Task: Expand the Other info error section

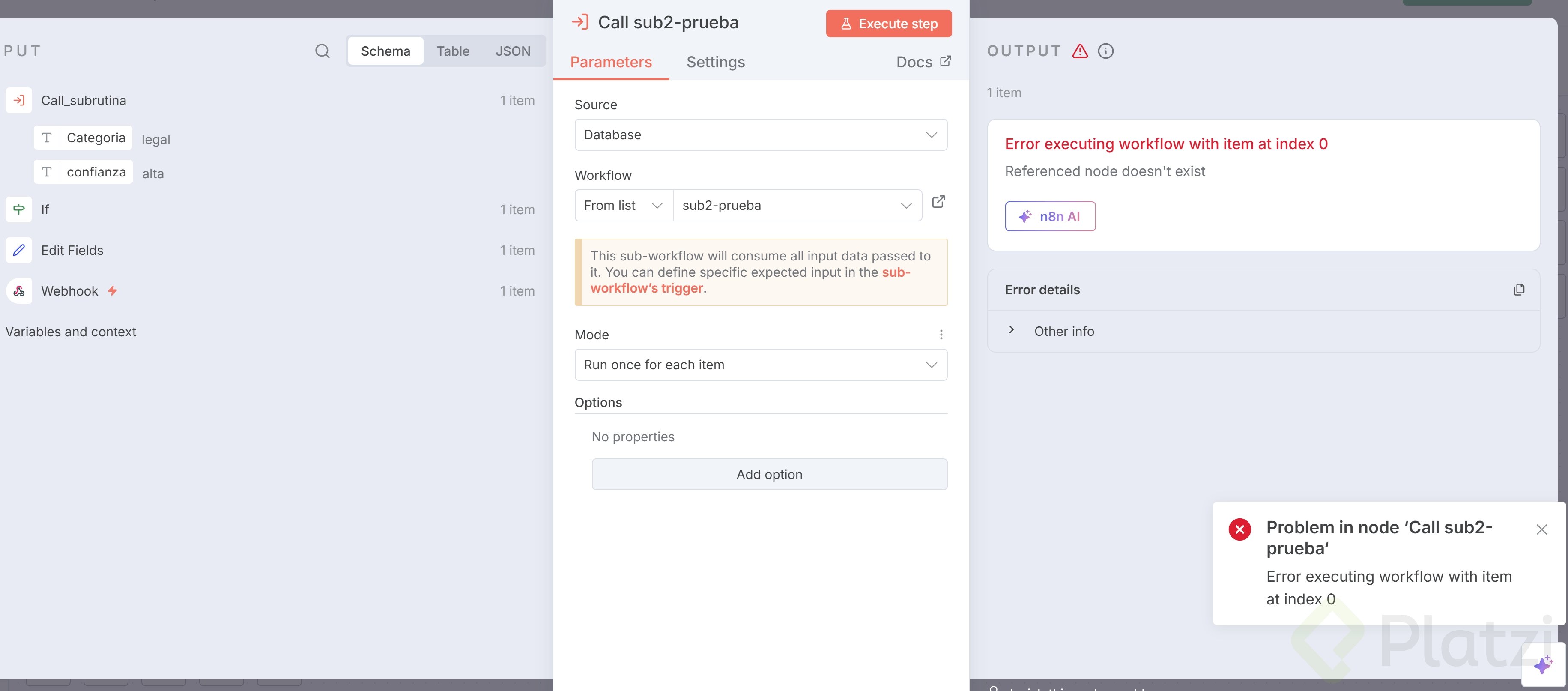Action: click(x=1012, y=331)
